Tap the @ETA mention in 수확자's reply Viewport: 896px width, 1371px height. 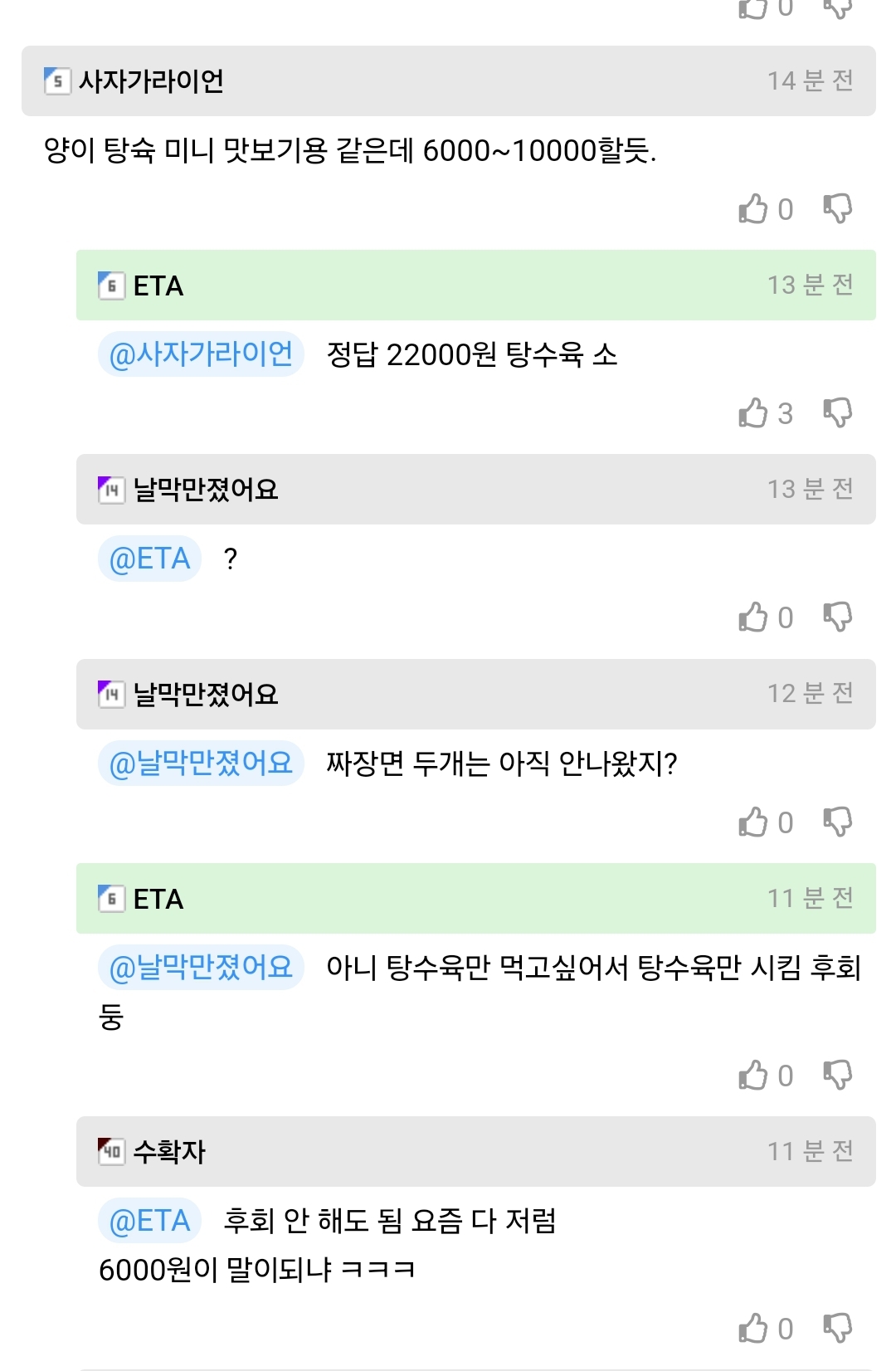point(150,1221)
